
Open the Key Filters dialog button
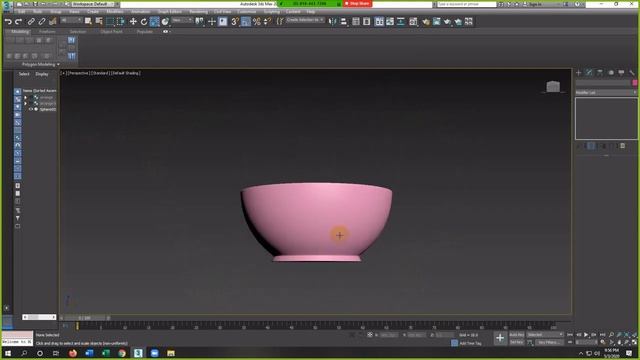point(549,342)
